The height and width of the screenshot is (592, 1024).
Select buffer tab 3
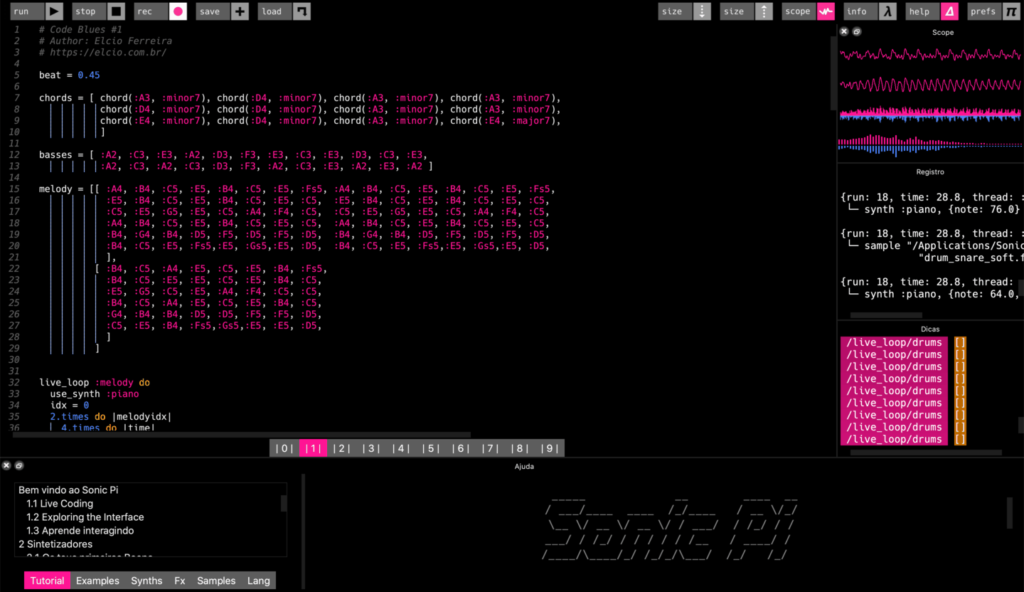371,448
